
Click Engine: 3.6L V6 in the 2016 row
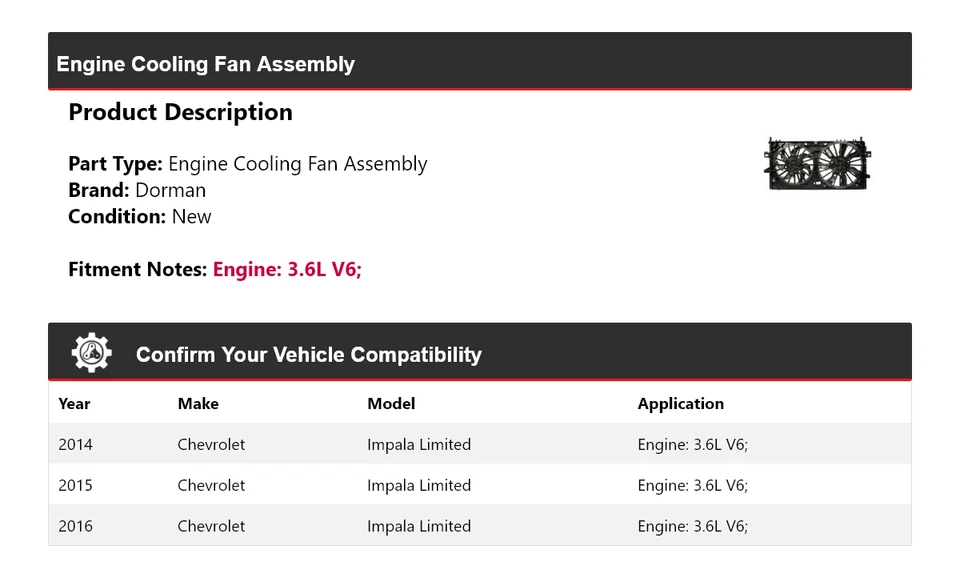(x=692, y=526)
